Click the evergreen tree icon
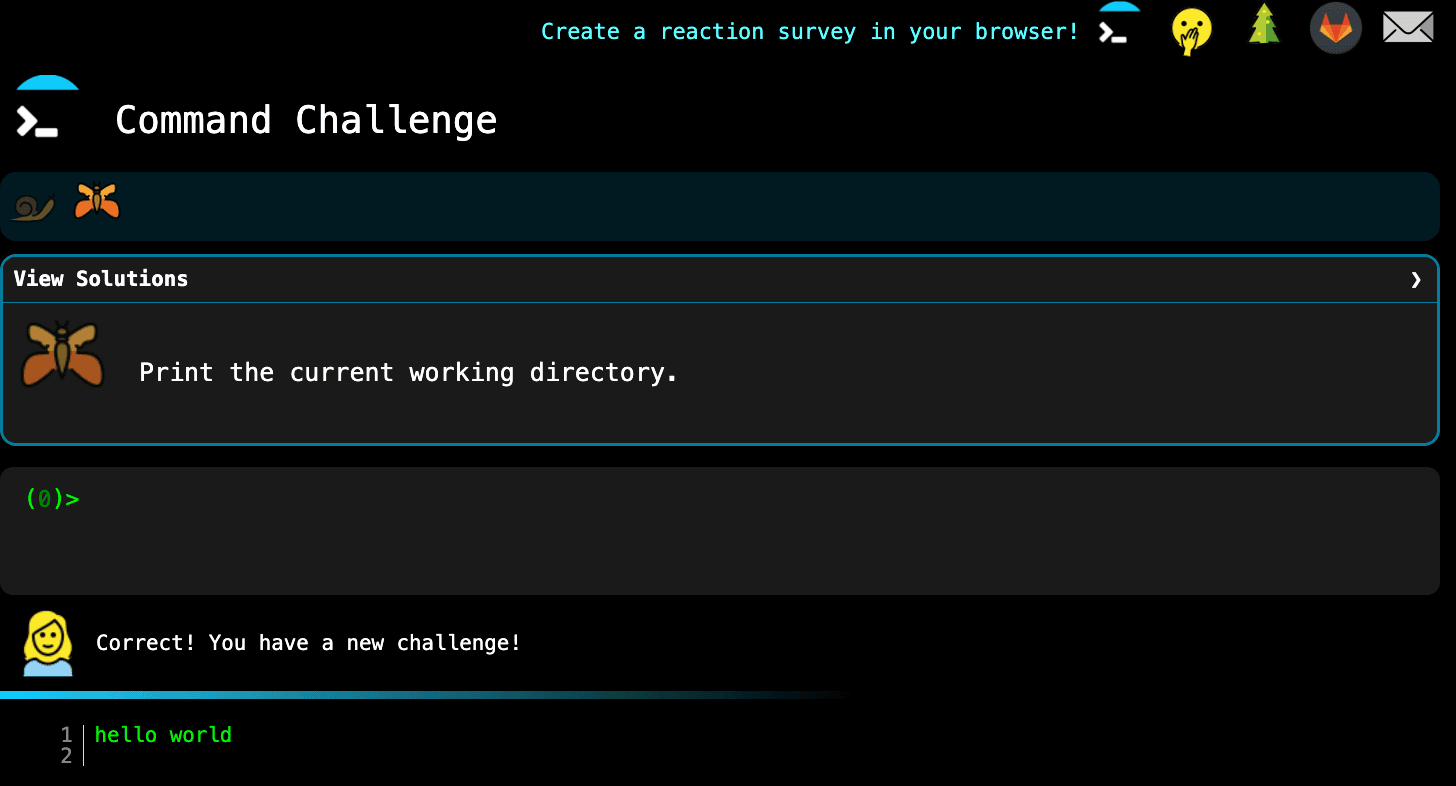The image size is (1456, 786). [1264, 26]
